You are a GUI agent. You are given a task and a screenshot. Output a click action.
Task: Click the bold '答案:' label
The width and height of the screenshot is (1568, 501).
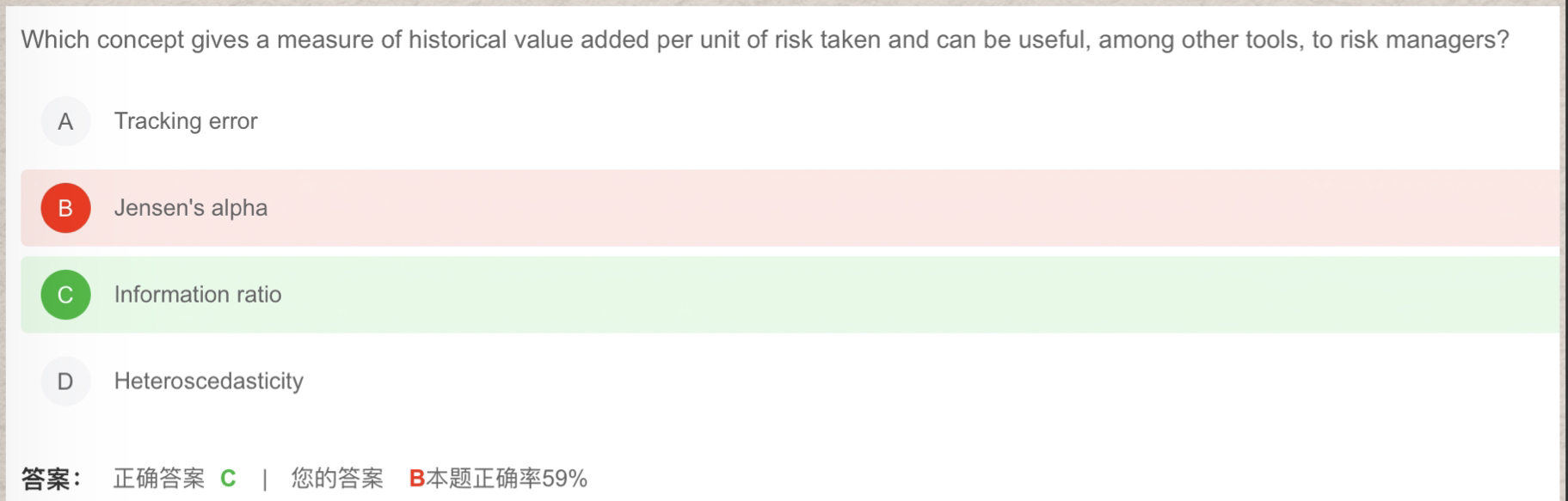51,479
